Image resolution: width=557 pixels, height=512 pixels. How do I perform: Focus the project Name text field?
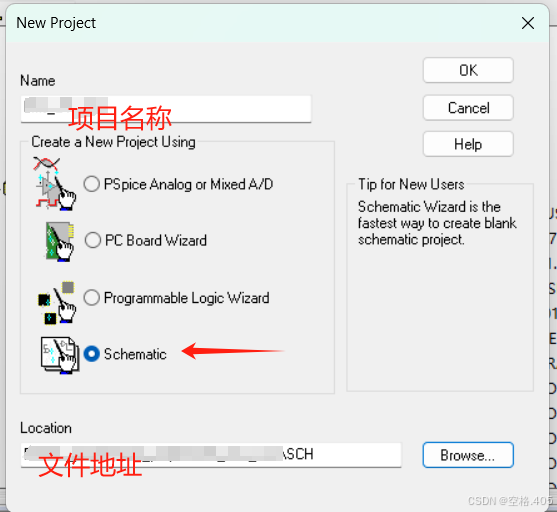tap(166, 109)
